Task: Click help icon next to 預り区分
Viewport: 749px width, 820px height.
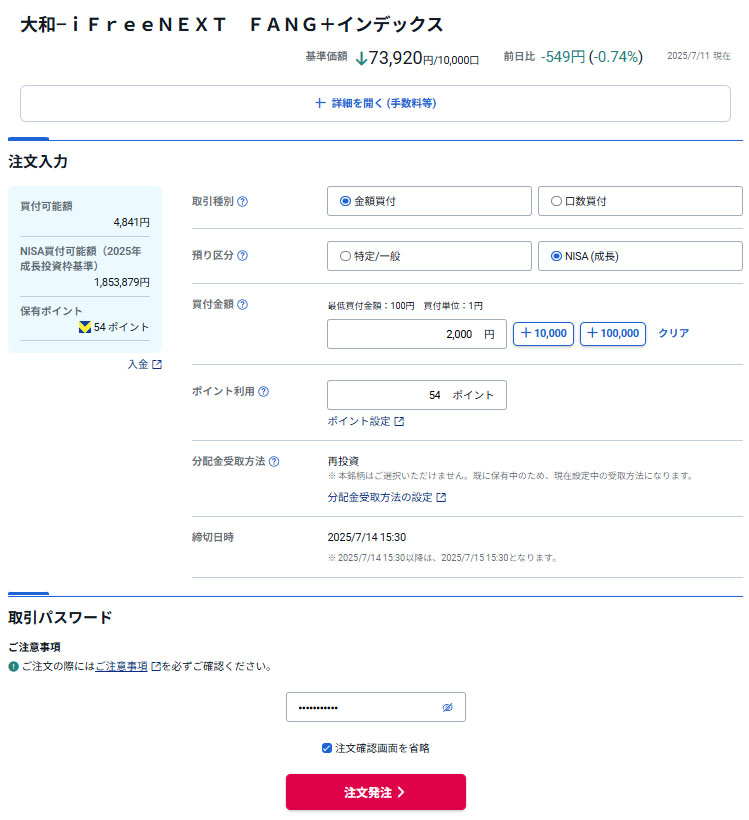Action: pyautogui.click(x=243, y=256)
